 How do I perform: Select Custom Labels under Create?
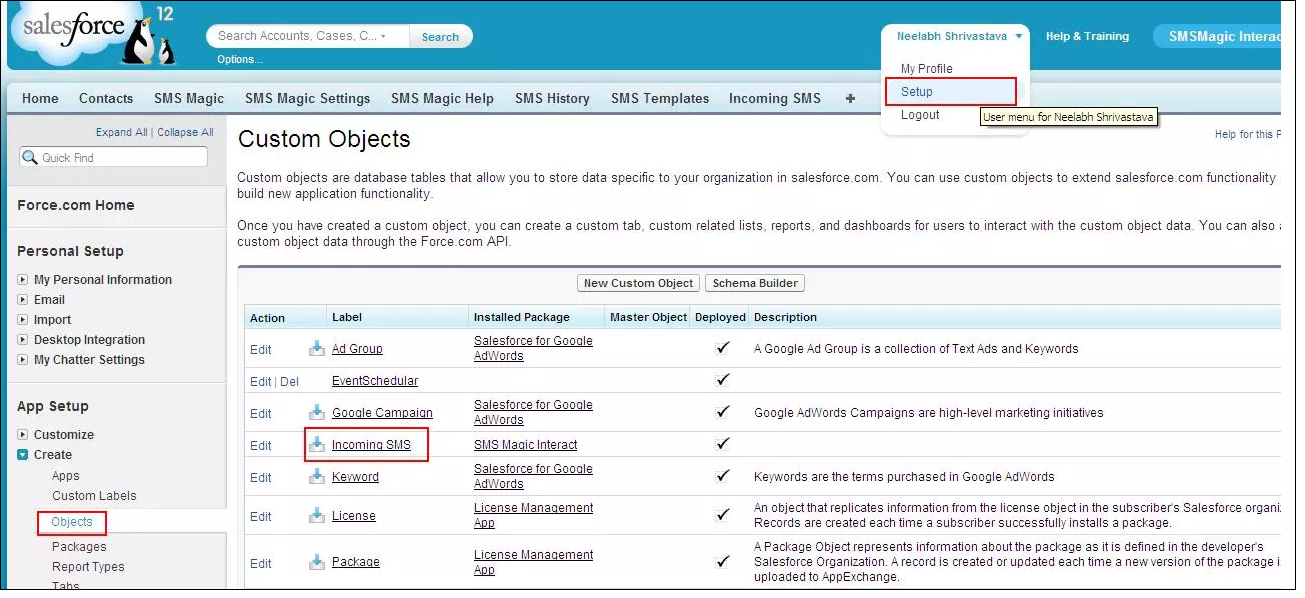click(x=94, y=496)
